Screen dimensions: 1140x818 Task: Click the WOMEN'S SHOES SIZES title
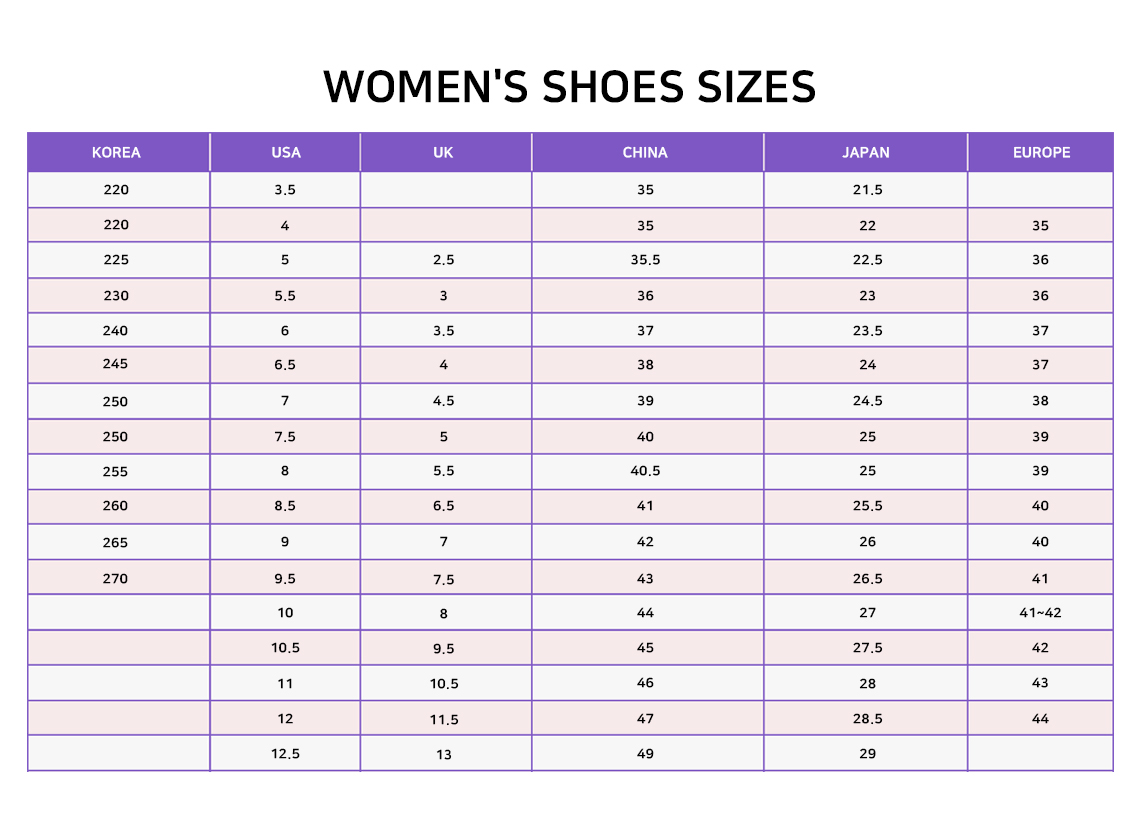tap(569, 87)
